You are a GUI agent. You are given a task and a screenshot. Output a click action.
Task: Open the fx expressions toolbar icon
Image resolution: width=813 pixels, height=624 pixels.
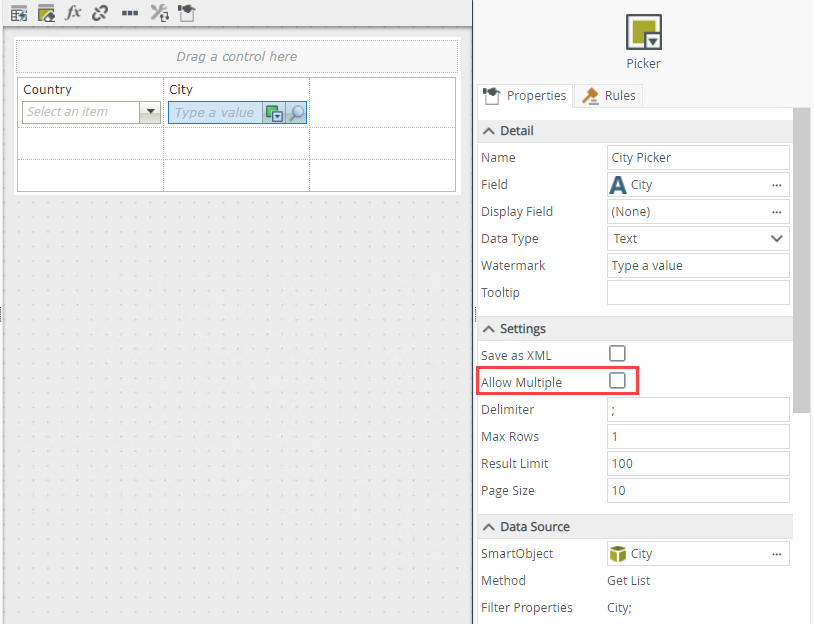[73, 12]
